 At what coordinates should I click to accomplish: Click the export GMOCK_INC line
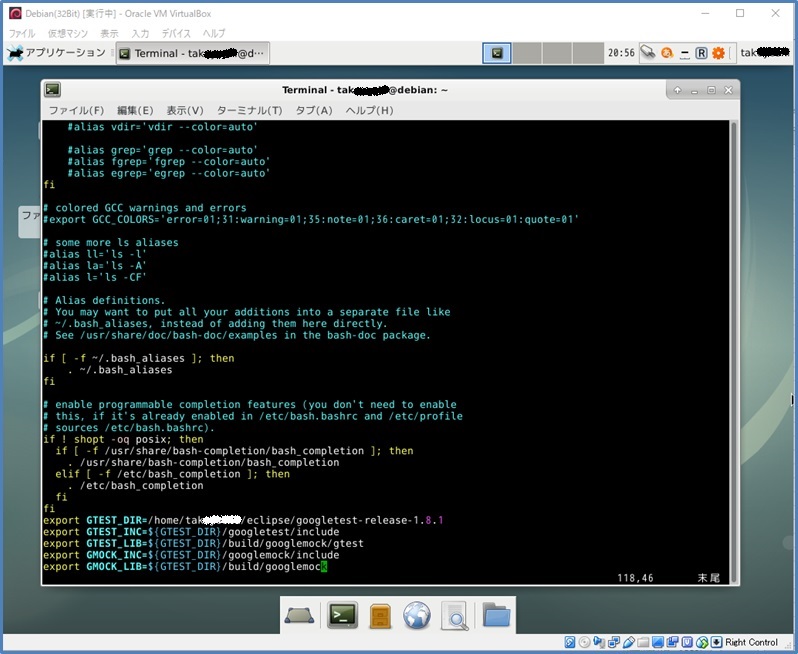pyautogui.click(x=191, y=555)
